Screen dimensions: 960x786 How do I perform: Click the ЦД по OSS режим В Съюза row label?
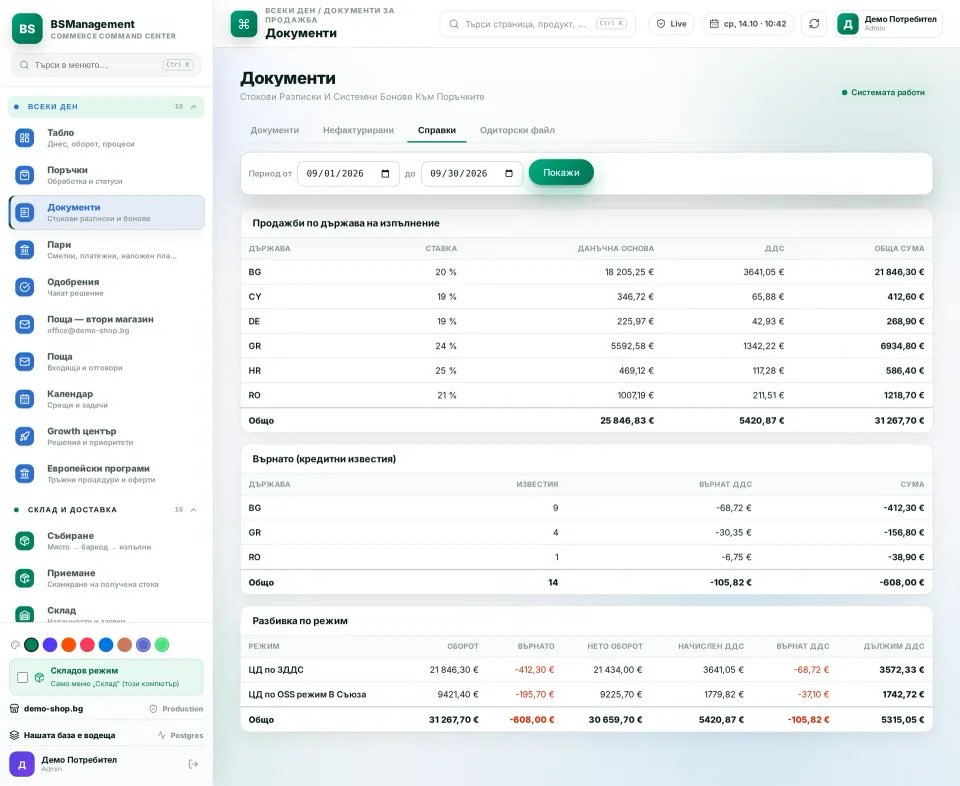click(x=307, y=695)
